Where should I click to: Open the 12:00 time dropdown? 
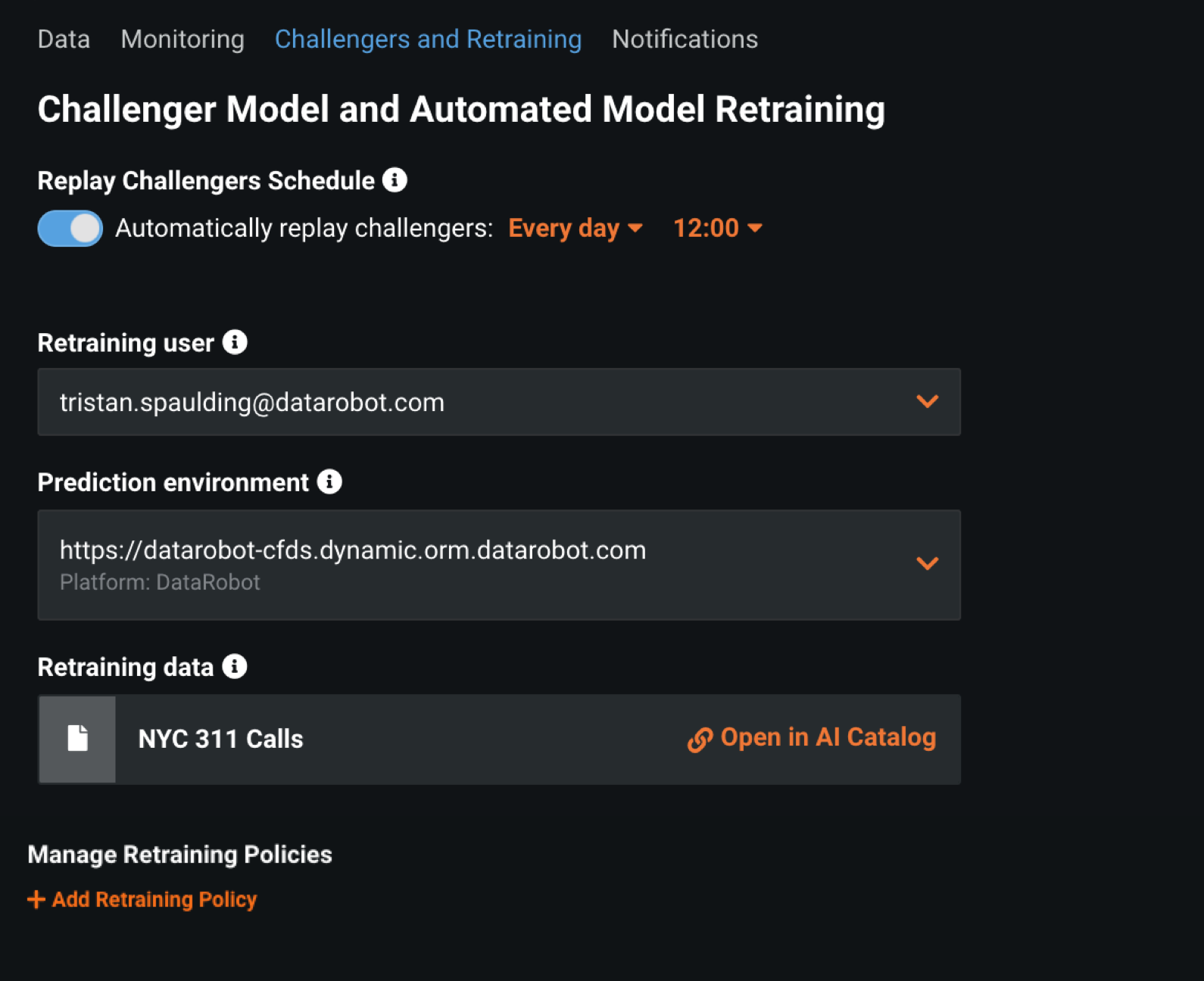tap(717, 228)
